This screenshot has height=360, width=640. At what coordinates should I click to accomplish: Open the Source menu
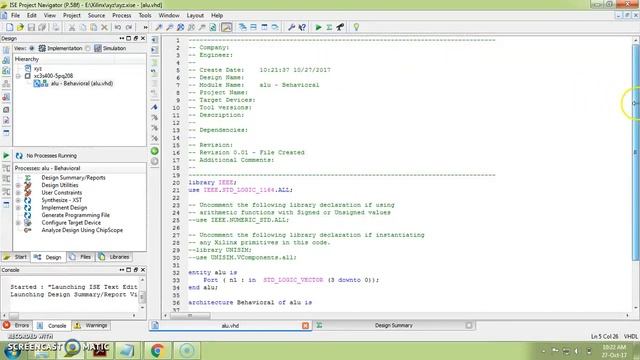[x=96, y=16]
